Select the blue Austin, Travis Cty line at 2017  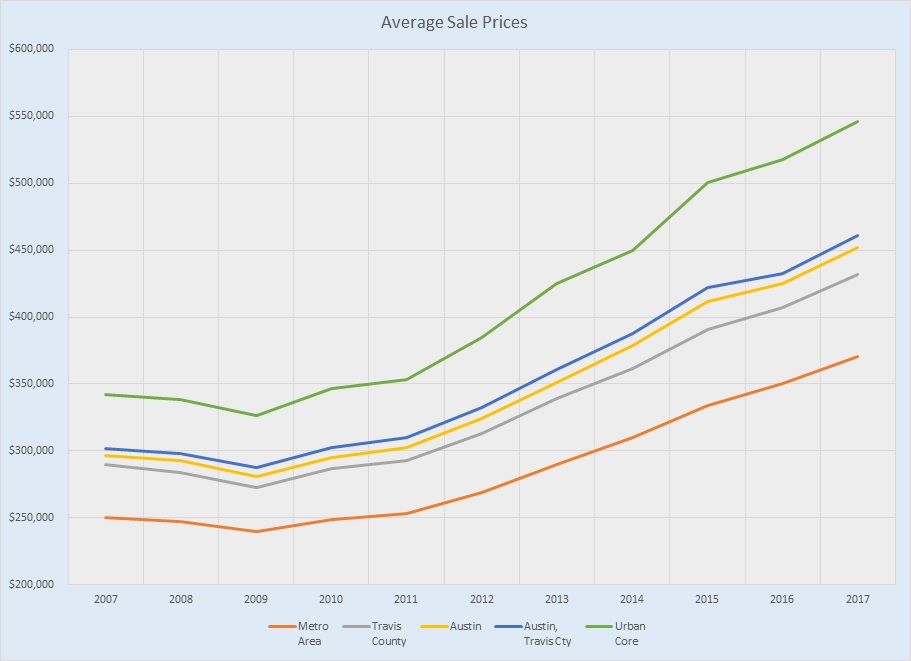[857, 236]
